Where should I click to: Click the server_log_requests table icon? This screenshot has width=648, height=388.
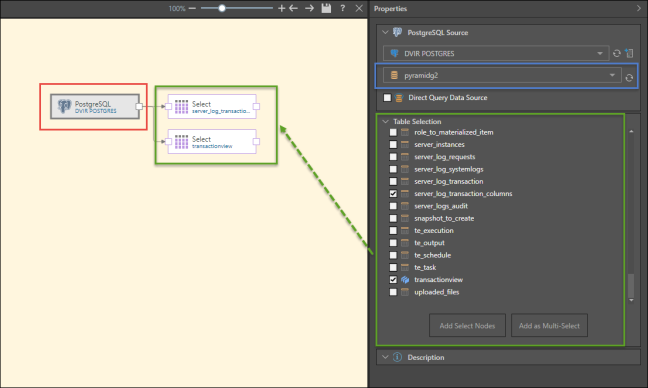point(405,157)
